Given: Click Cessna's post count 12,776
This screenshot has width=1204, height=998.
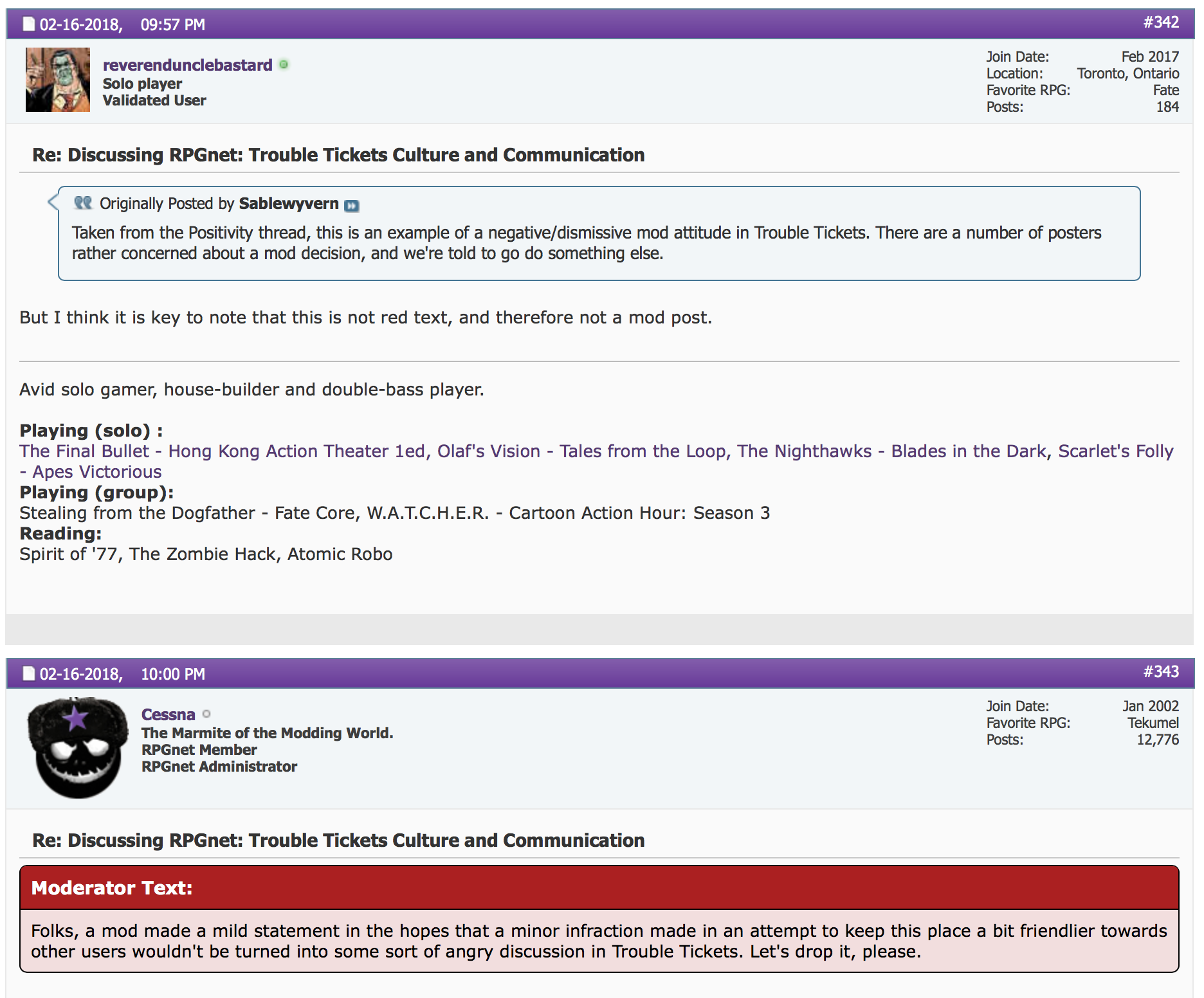Looking at the screenshot, I should (1158, 739).
